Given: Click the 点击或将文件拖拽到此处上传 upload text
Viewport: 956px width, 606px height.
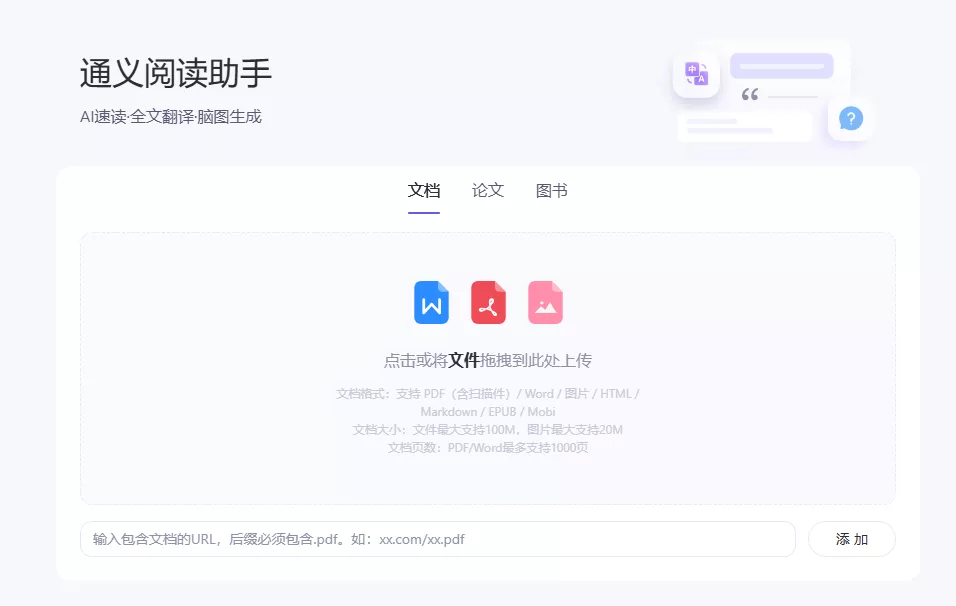Looking at the screenshot, I should click(x=488, y=360).
